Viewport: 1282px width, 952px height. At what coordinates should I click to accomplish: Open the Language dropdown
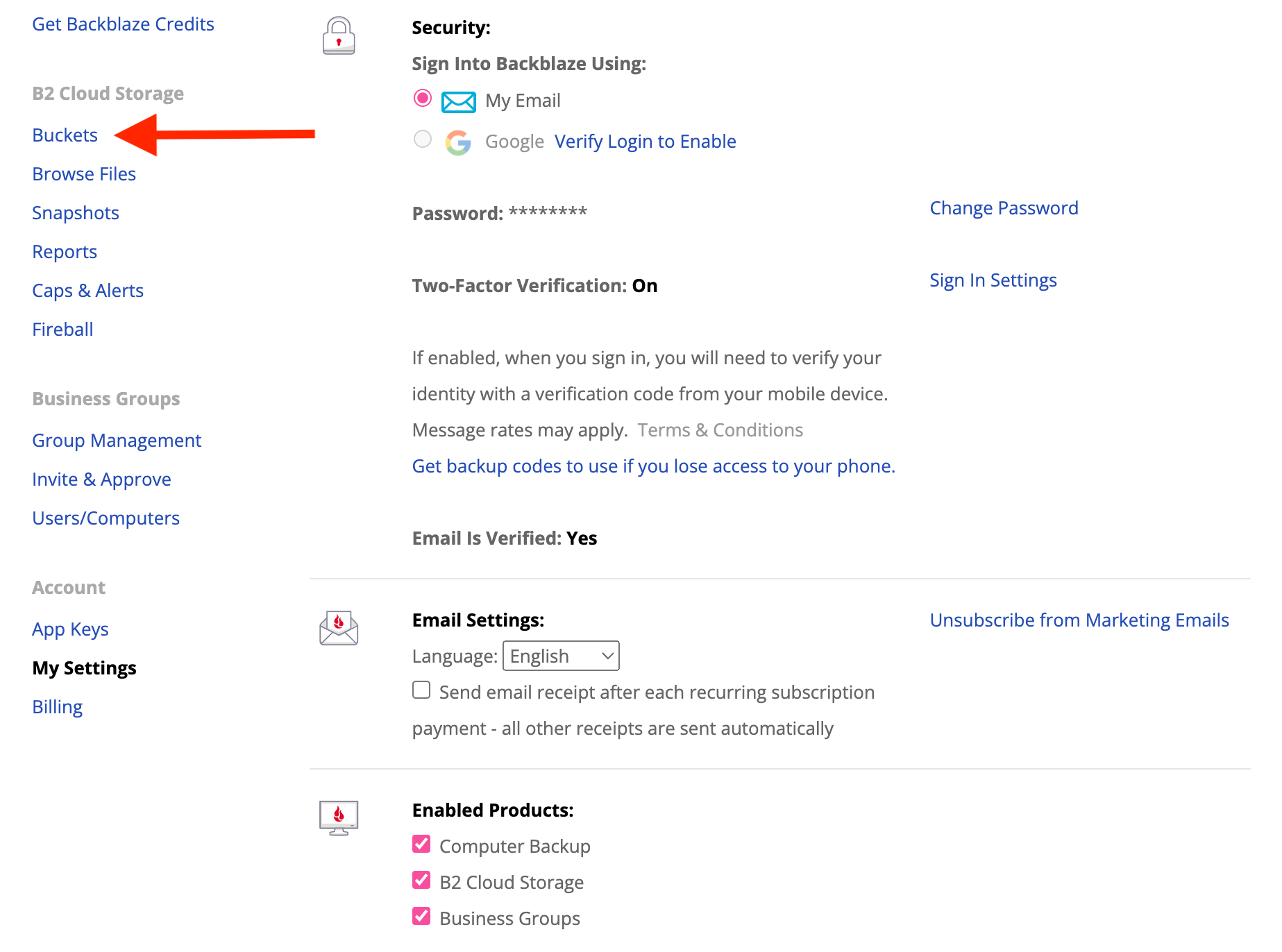pos(561,656)
